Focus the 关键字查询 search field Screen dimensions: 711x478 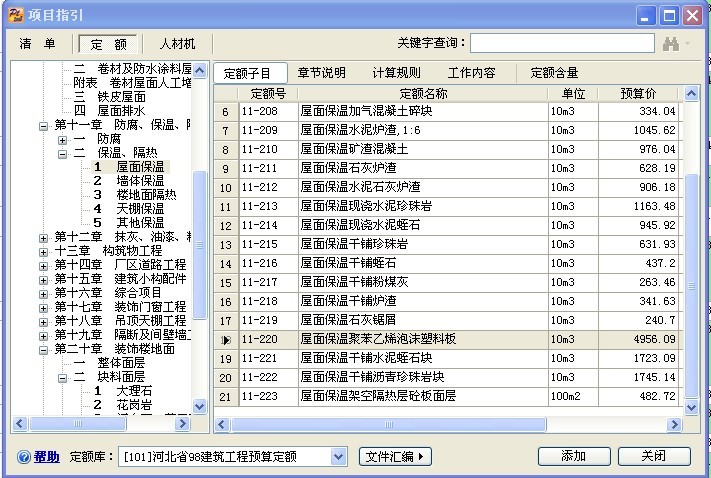tap(562, 44)
